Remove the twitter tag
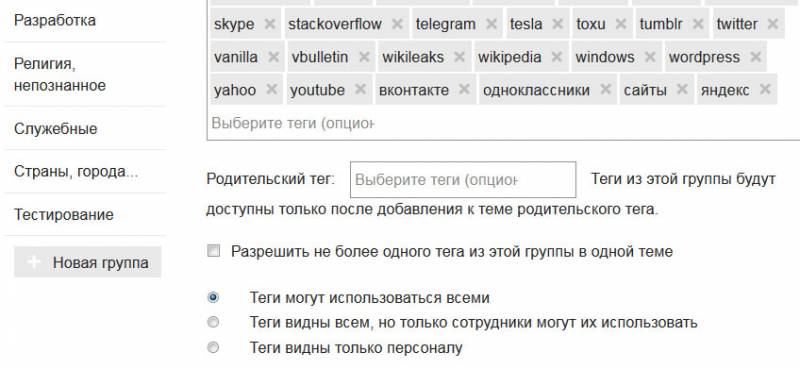Viewport: 800px width, 369px height. coord(773,23)
